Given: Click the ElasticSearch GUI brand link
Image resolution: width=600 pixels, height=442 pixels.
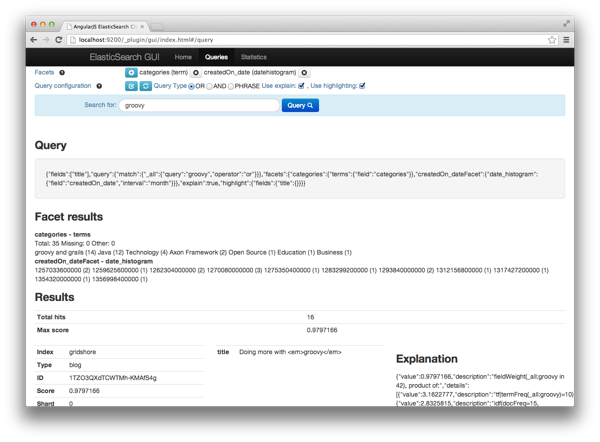Looking at the screenshot, I should click(x=124, y=57).
